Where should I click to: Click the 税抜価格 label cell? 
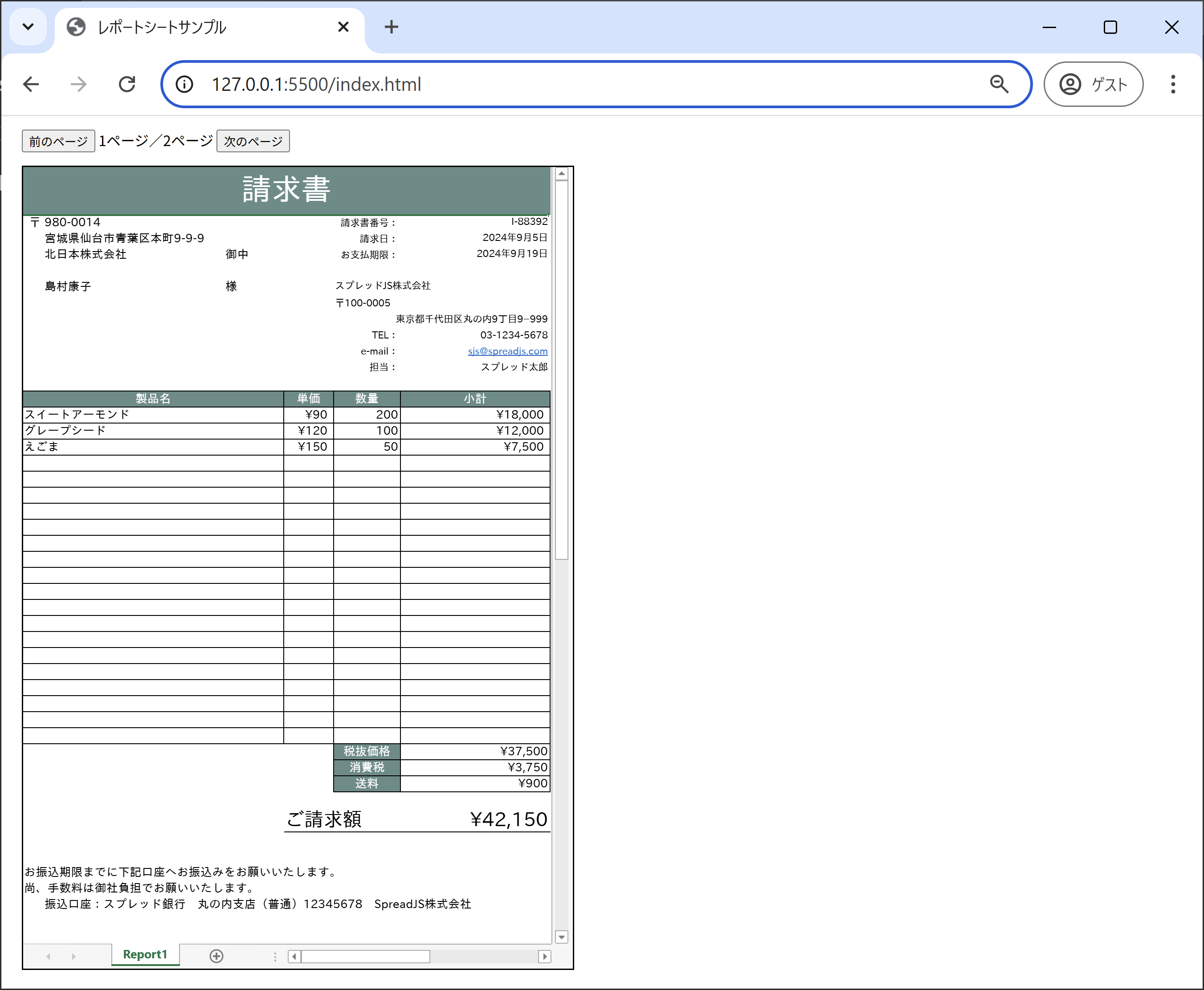coord(367,752)
